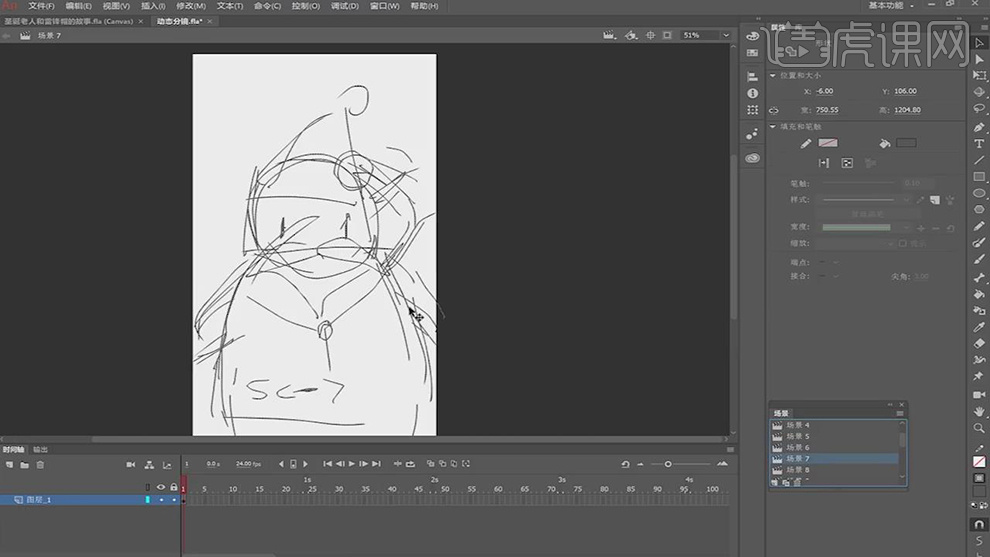Collapse the 填充和笔触 section
990x557 pixels.
pyautogui.click(x=773, y=126)
